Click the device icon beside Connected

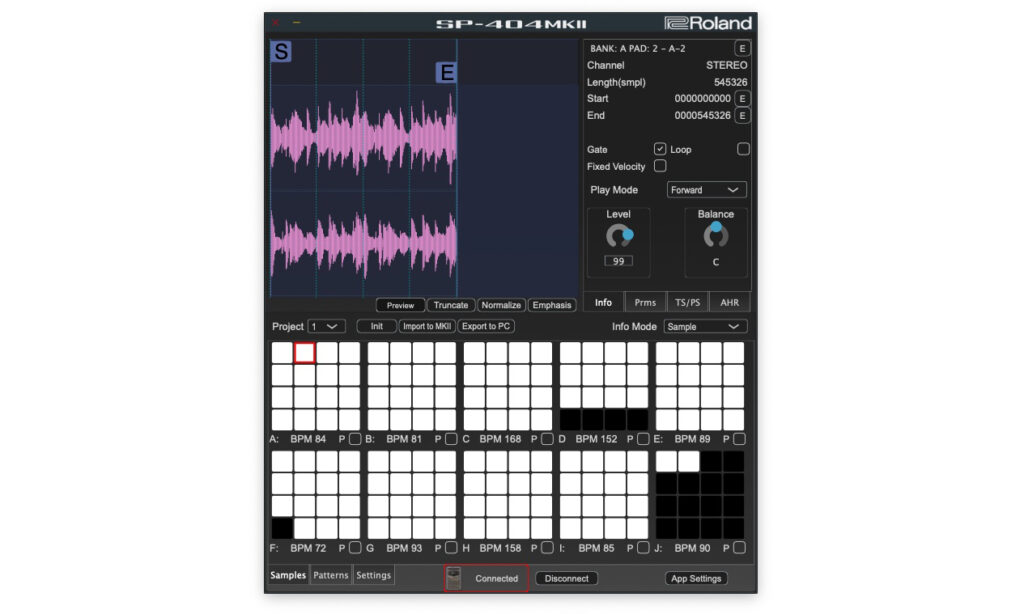tap(453, 578)
